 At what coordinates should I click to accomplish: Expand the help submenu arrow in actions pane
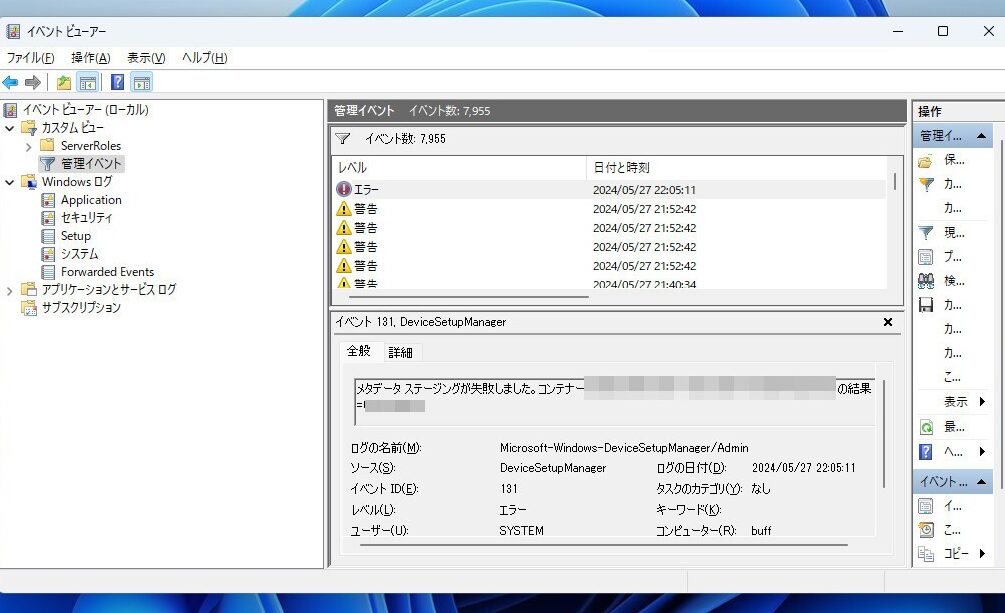tap(982, 451)
